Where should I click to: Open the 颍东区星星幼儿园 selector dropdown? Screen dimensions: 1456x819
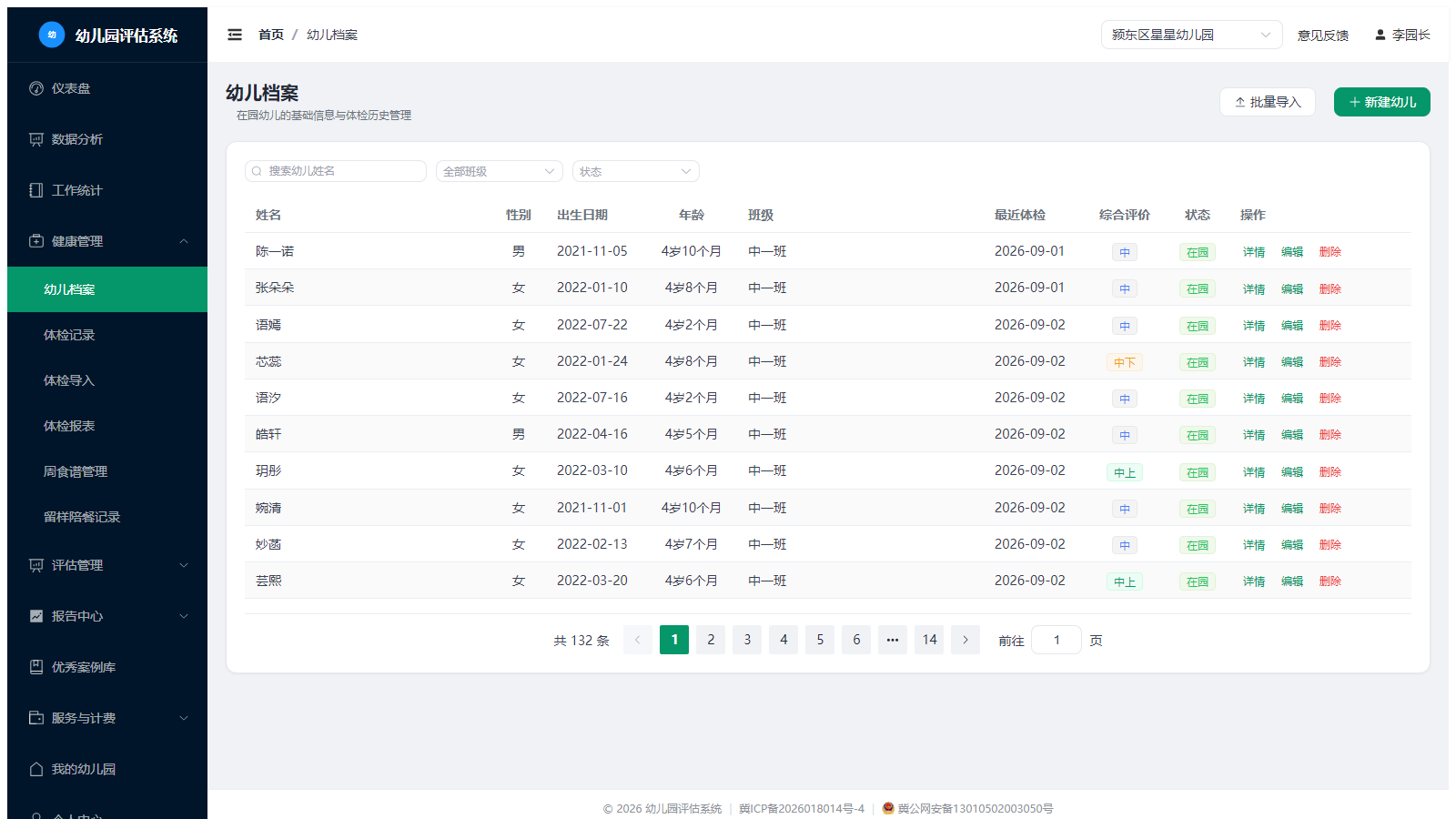click(1192, 35)
